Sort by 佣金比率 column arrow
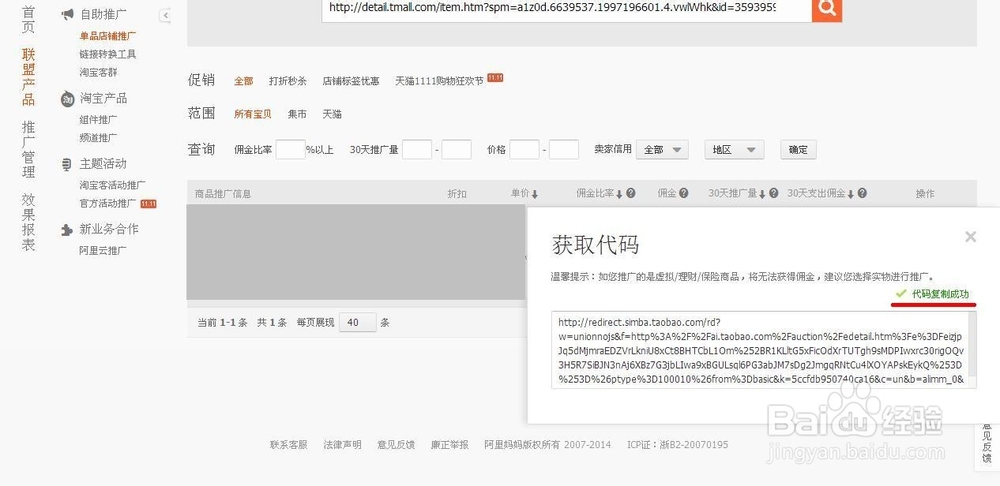The width and height of the screenshot is (1000, 486). coord(619,194)
